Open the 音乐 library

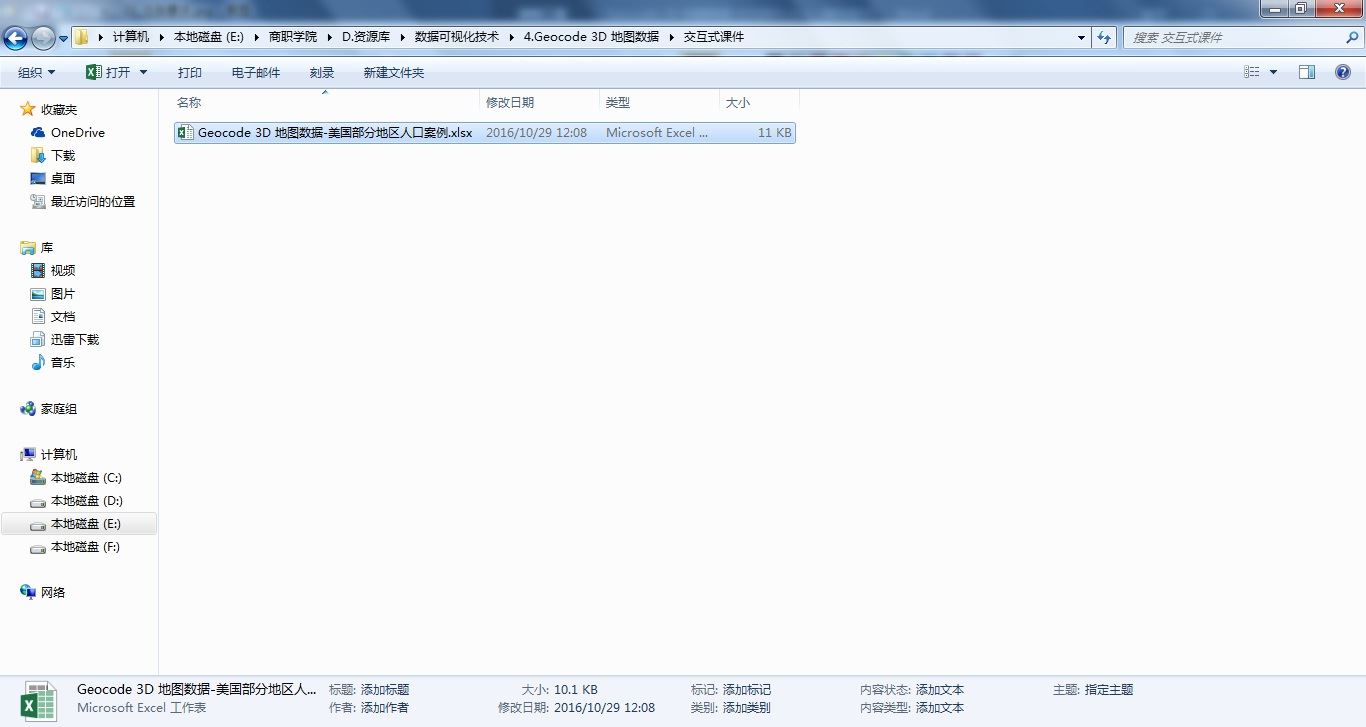pos(63,362)
